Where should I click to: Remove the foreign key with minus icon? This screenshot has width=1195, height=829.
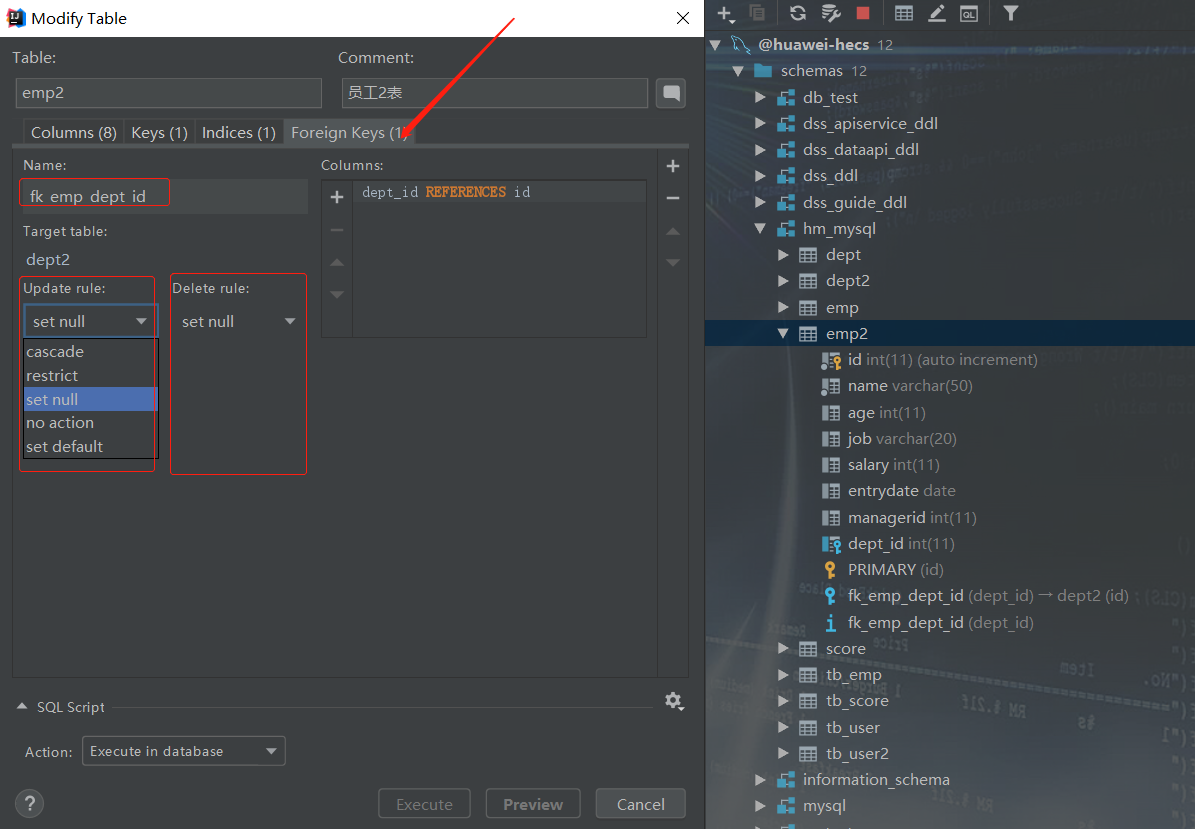pyautogui.click(x=673, y=198)
